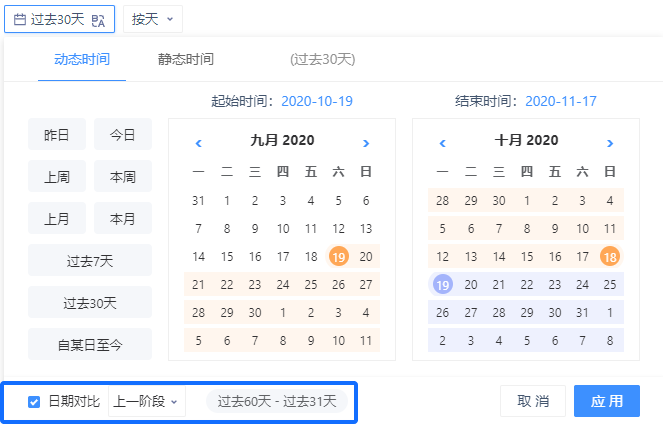This screenshot has height=424, width=663.
Task: Go to next month on October calendar
Action: click(610, 144)
